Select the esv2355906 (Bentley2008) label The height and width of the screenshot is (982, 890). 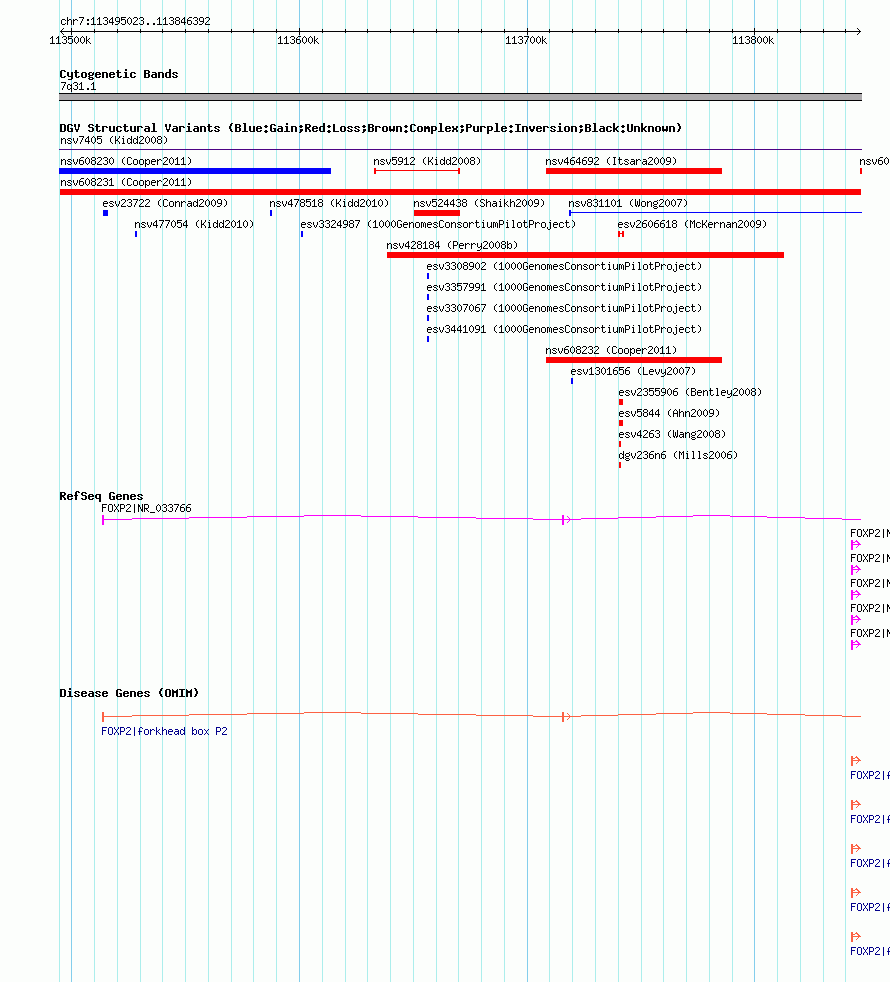tap(690, 392)
